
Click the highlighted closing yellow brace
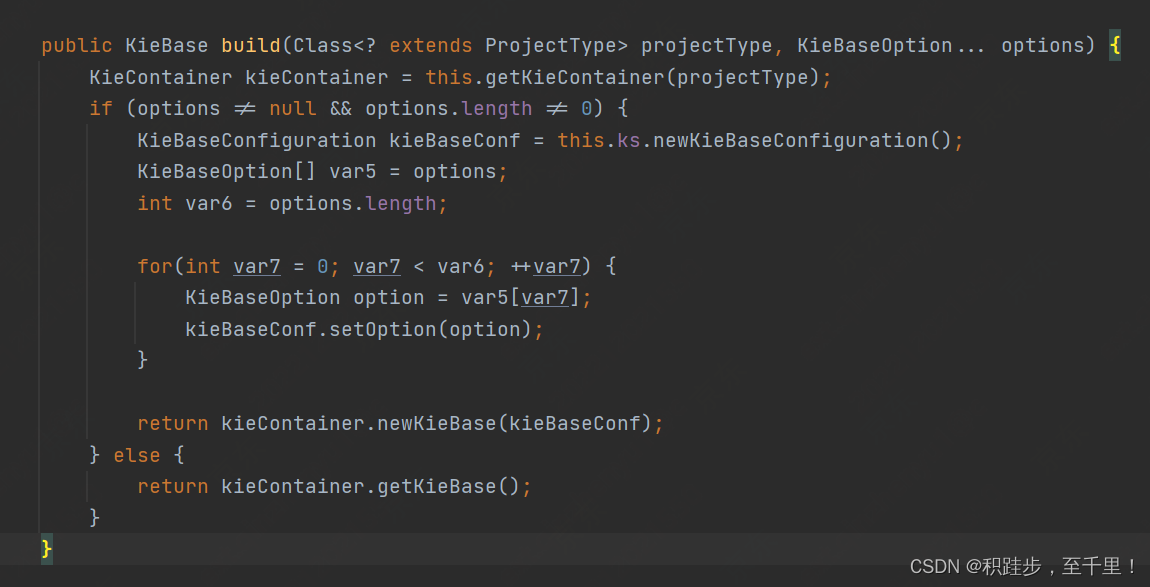(47, 548)
